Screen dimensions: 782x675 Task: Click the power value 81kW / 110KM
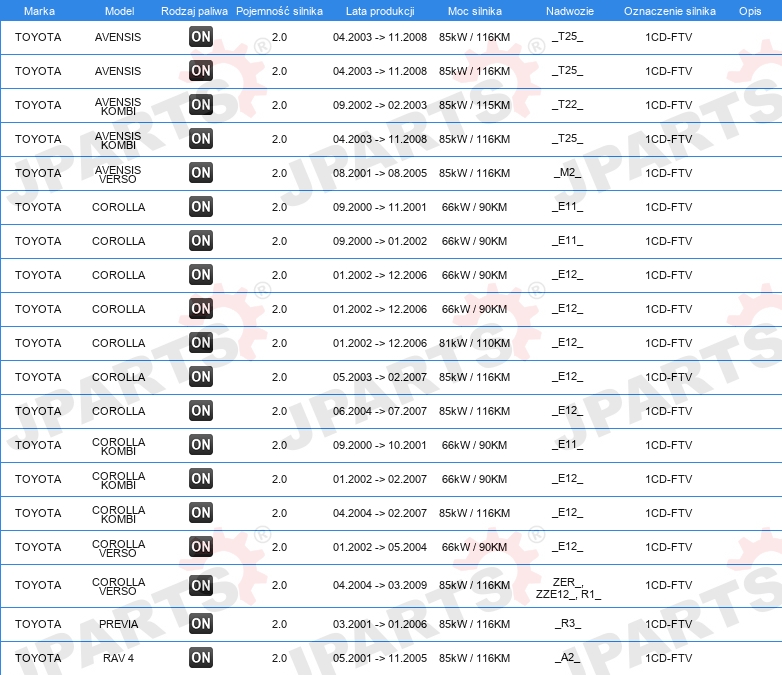pos(474,343)
